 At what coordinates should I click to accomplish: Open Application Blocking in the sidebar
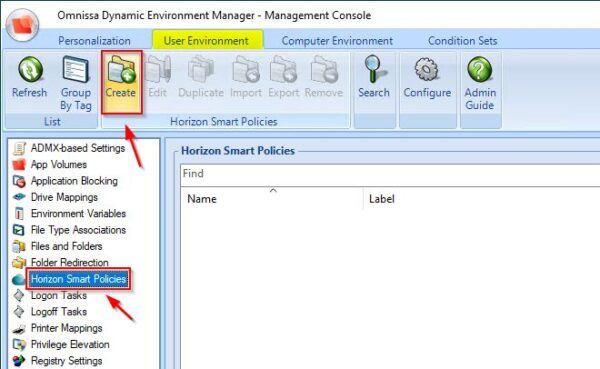point(74,181)
